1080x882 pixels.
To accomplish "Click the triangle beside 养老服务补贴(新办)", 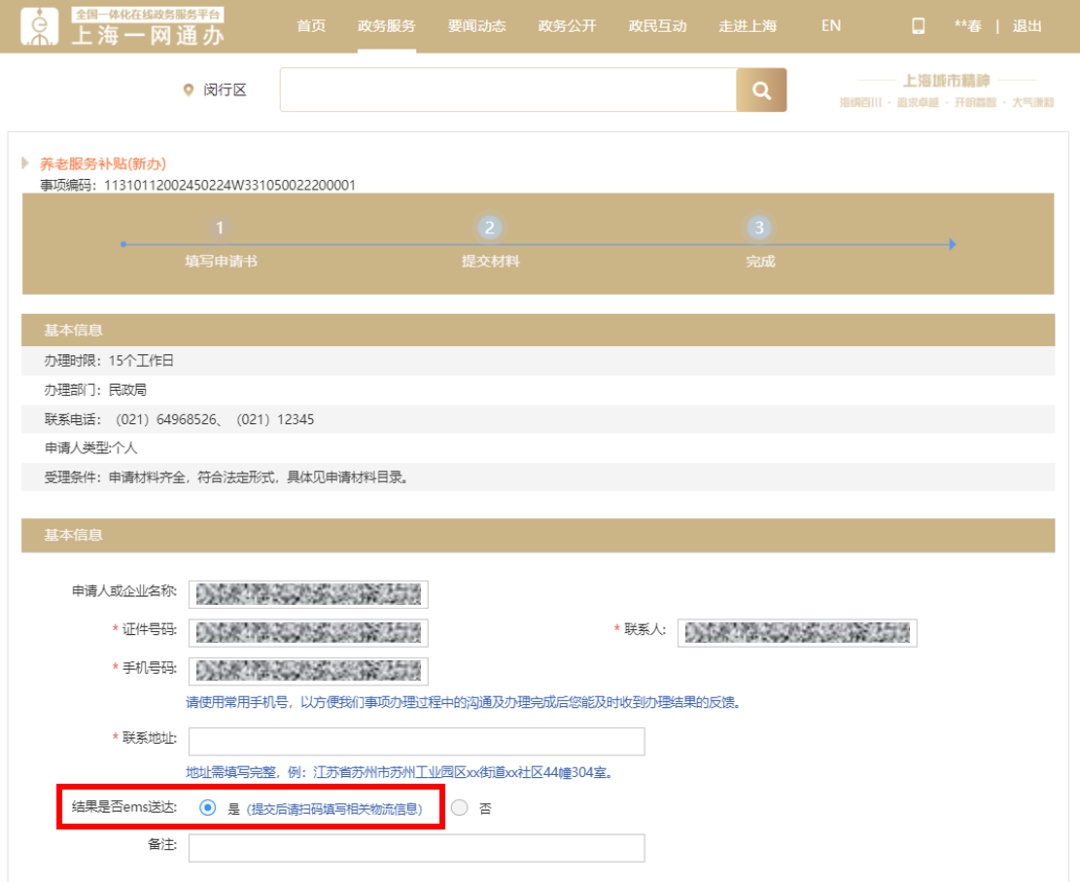I will coord(25,163).
